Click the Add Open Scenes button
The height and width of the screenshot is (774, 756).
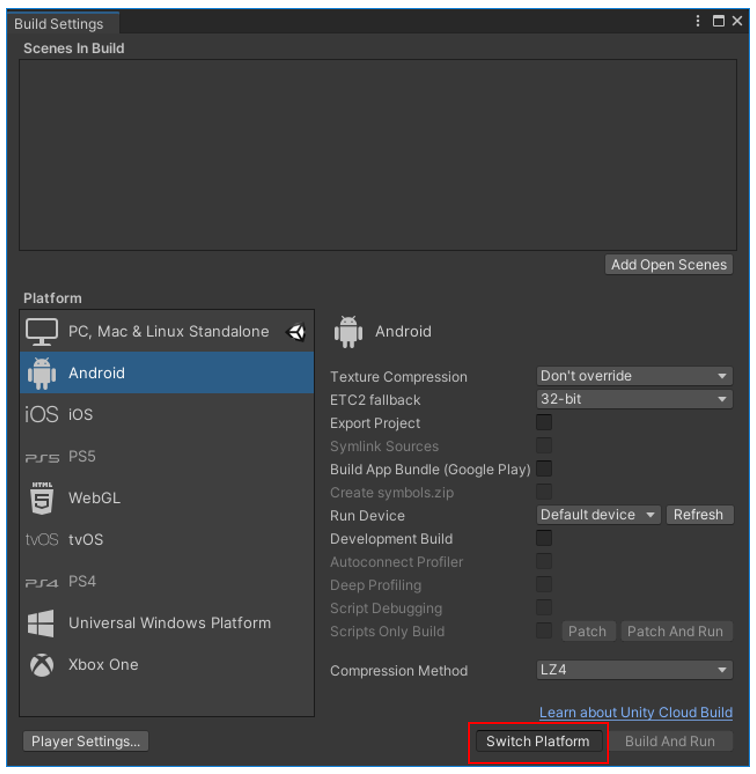coord(669,265)
